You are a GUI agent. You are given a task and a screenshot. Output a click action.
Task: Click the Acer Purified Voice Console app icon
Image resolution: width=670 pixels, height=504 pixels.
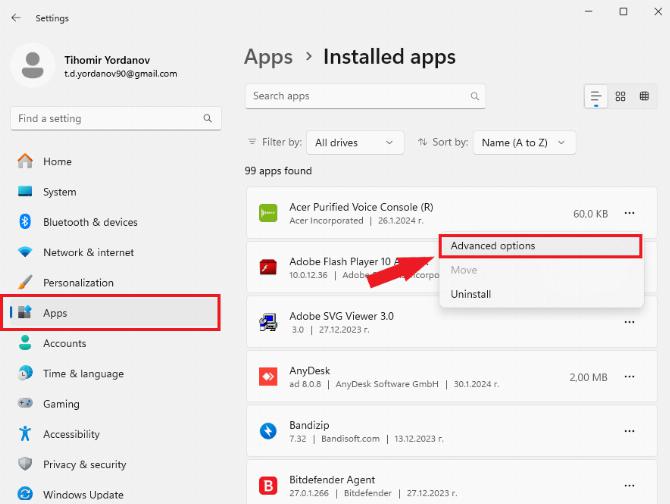[268, 213]
